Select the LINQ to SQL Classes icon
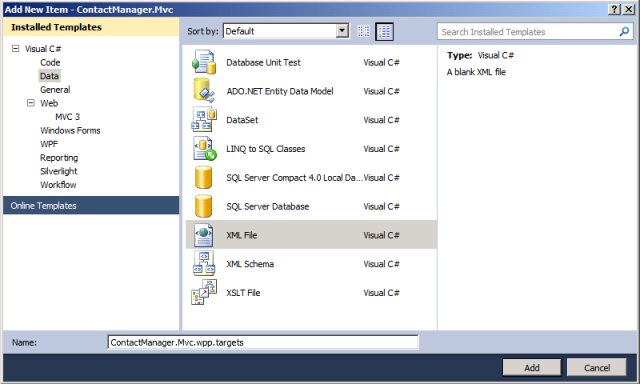The width and height of the screenshot is (640, 384). point(204,149)
